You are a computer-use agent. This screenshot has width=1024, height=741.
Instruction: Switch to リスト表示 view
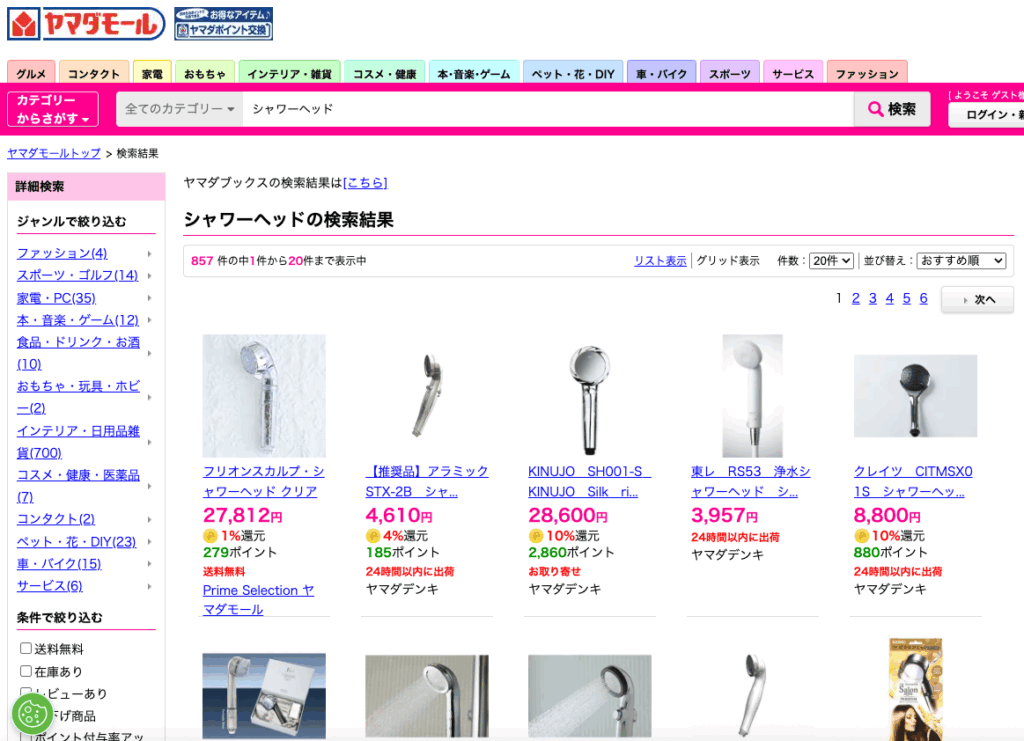[660, 260]
